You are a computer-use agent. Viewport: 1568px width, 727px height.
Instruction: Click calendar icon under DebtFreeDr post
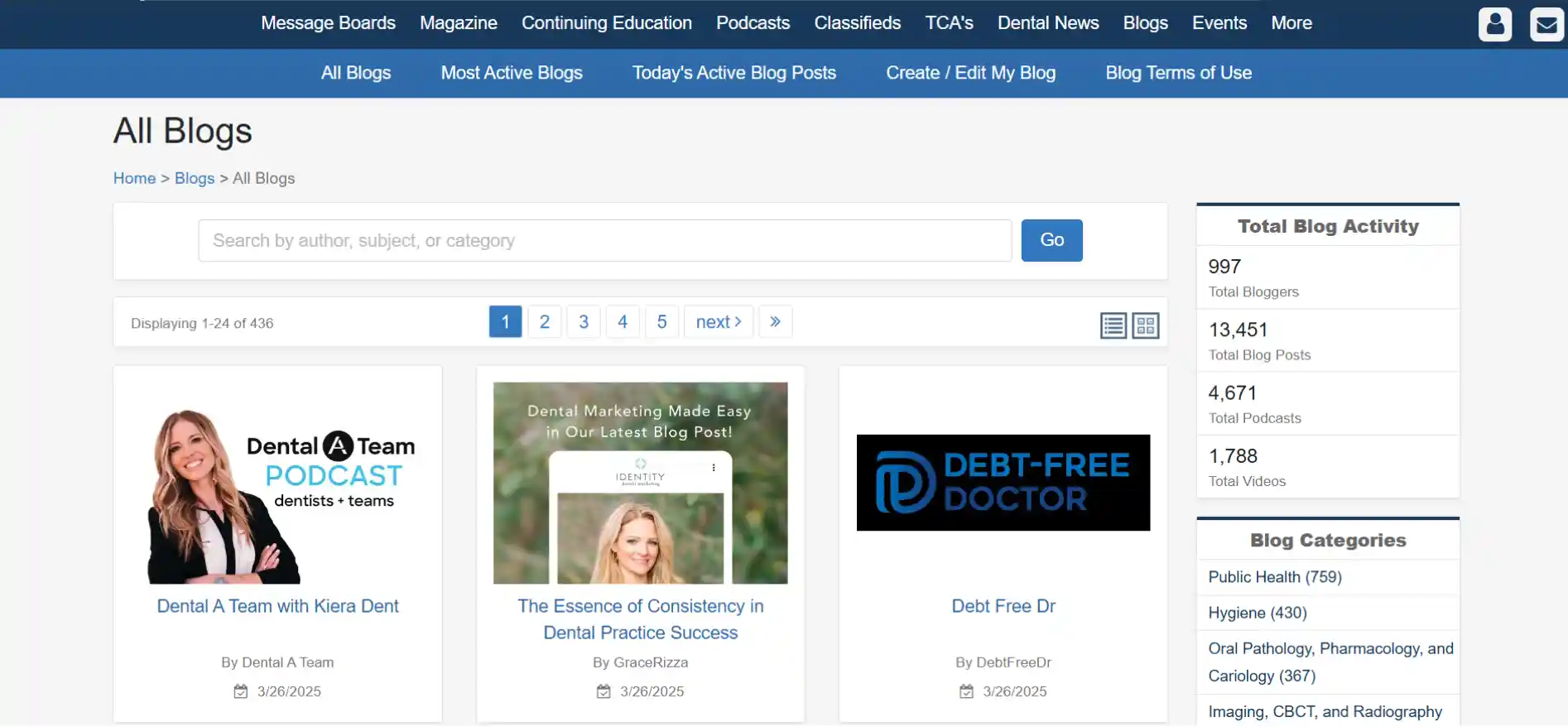pyautogui.click(x=966, y=691)
